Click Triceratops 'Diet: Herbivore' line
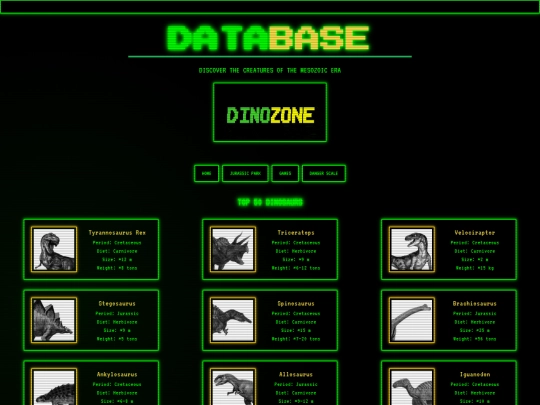Viewport: 540px width, 405px height. [296, 251]
